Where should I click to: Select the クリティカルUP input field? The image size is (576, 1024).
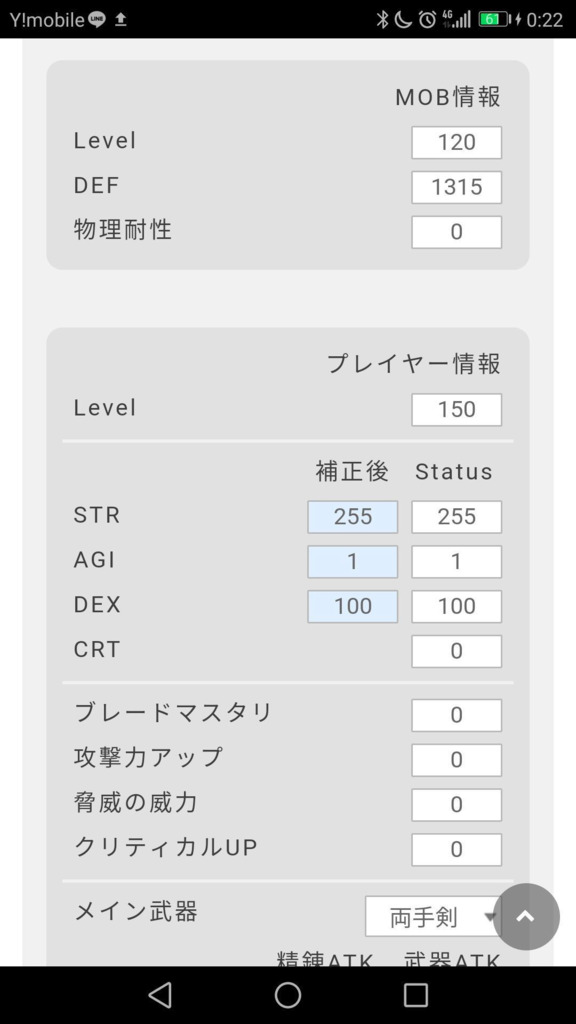click(x=456, y=850)
